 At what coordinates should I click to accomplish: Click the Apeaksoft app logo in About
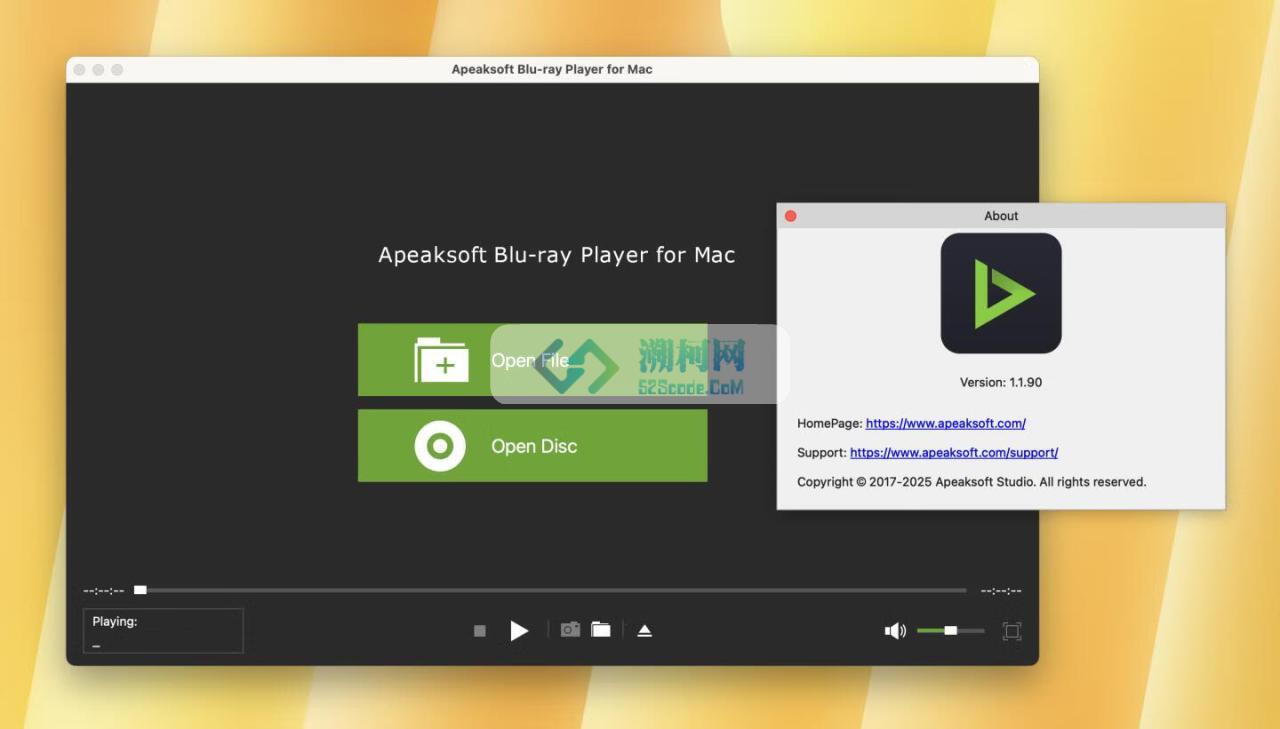click(1001, 293)
